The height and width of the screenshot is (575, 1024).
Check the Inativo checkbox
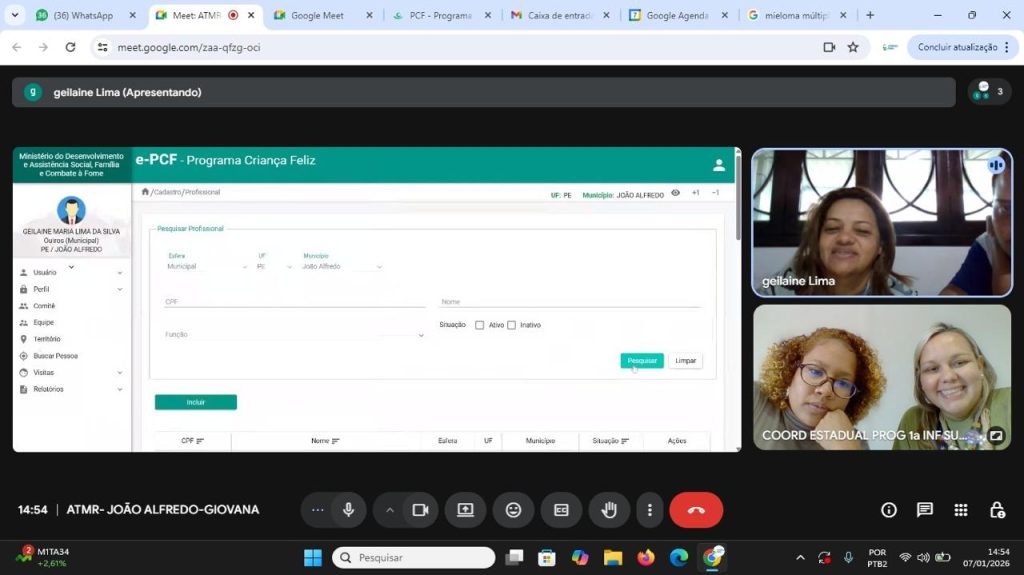point(511,325)
